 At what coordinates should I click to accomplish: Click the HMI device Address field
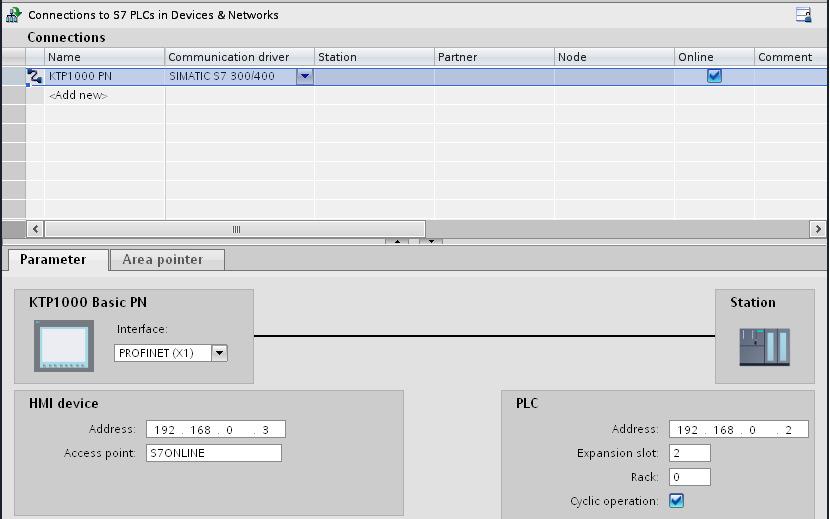tap(216, 429)
